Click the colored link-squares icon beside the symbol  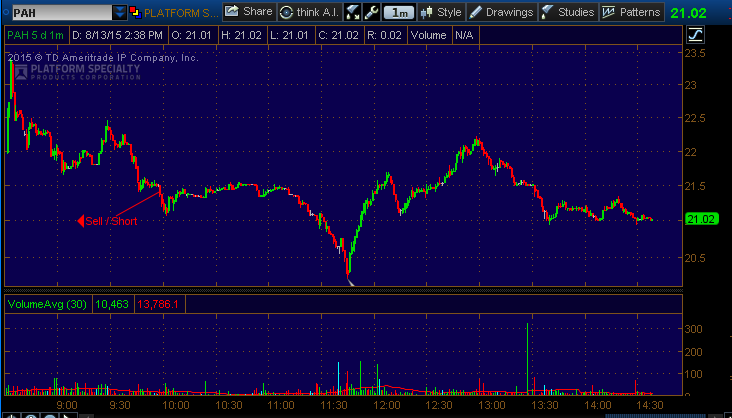point(135,12)
